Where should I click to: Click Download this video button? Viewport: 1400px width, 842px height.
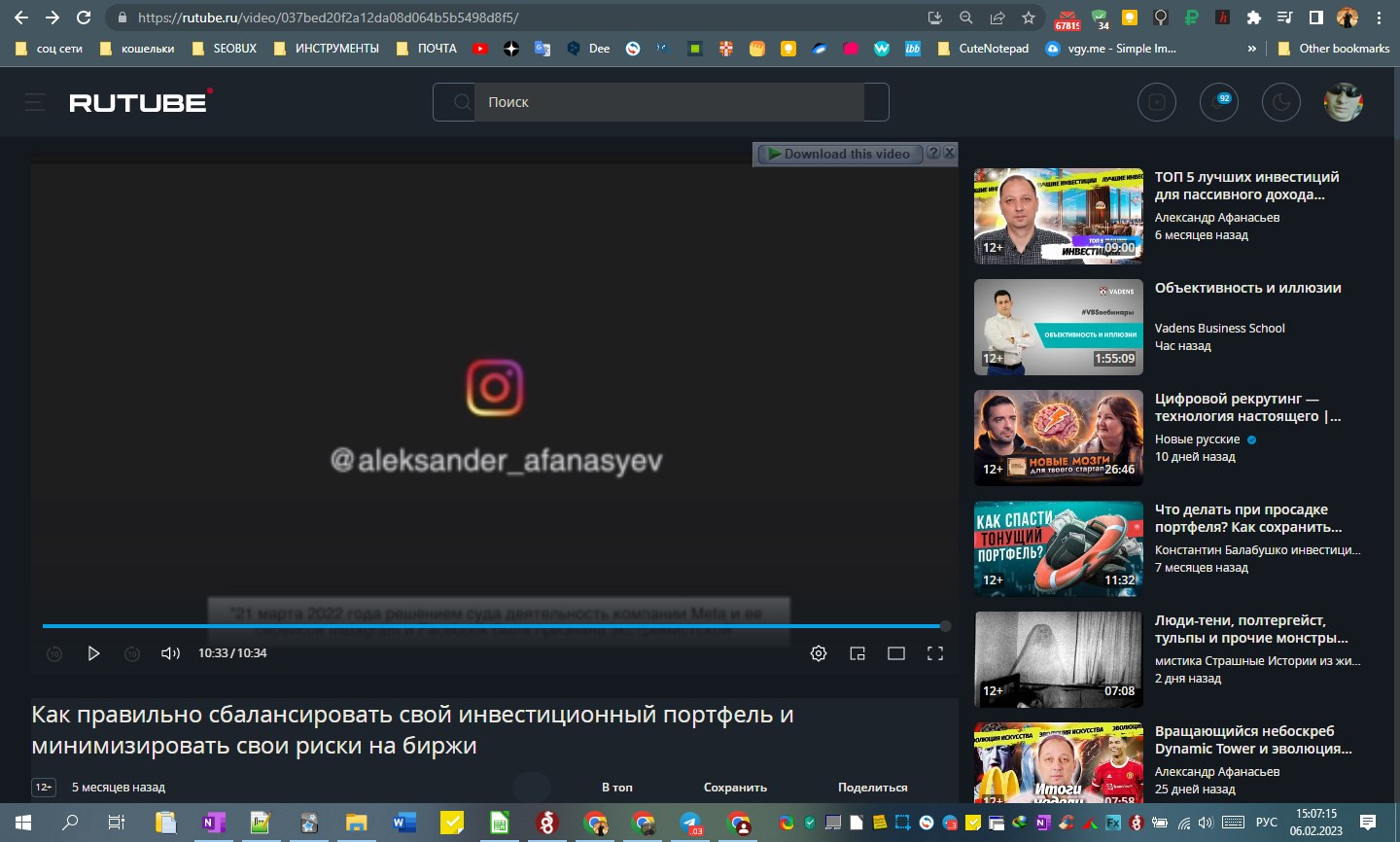pos(839,154)
